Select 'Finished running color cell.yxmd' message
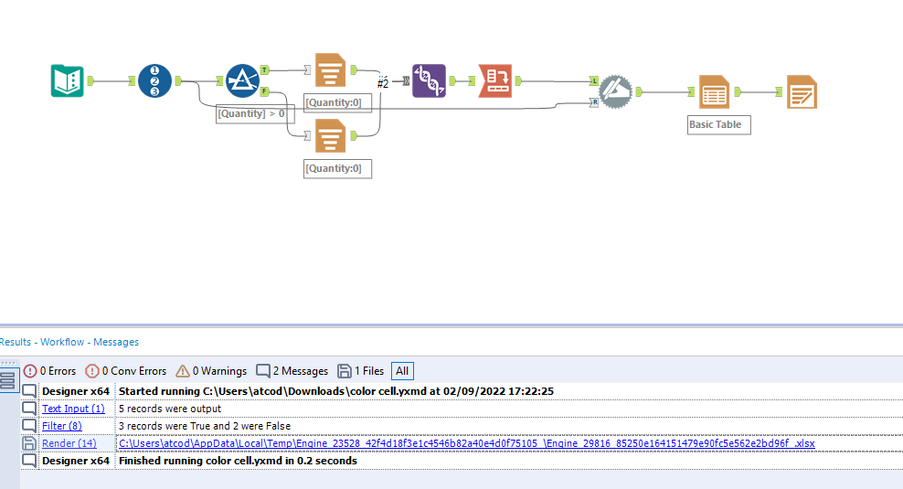Image resolution: width=903 pixels, height=489 pixels. (x=238, y=461)
